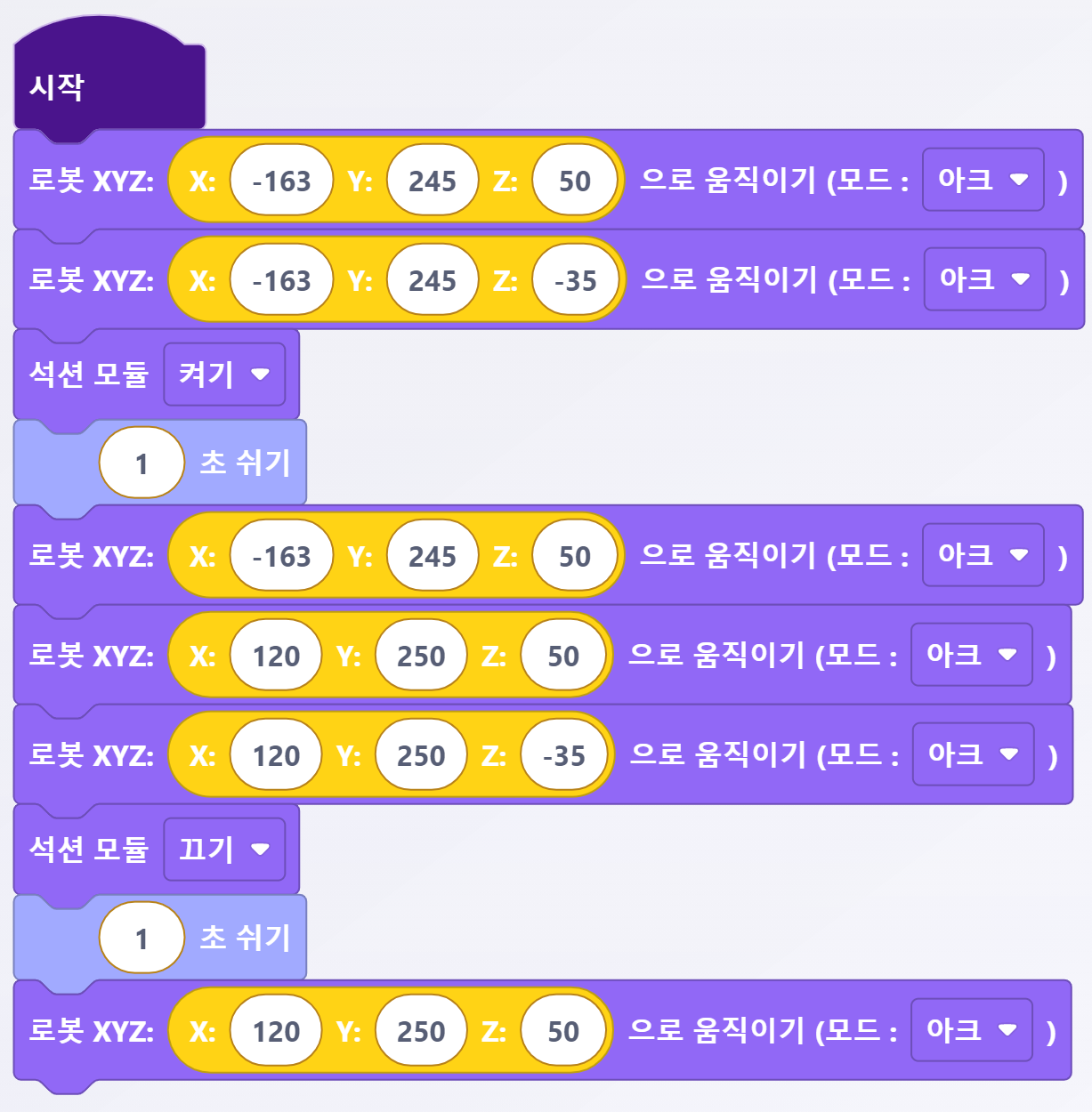This screenshot has width=1092, height=1112.
Task: Open 아크 dropdown in X 120 Z -35 block
Action: coord(973,754)
